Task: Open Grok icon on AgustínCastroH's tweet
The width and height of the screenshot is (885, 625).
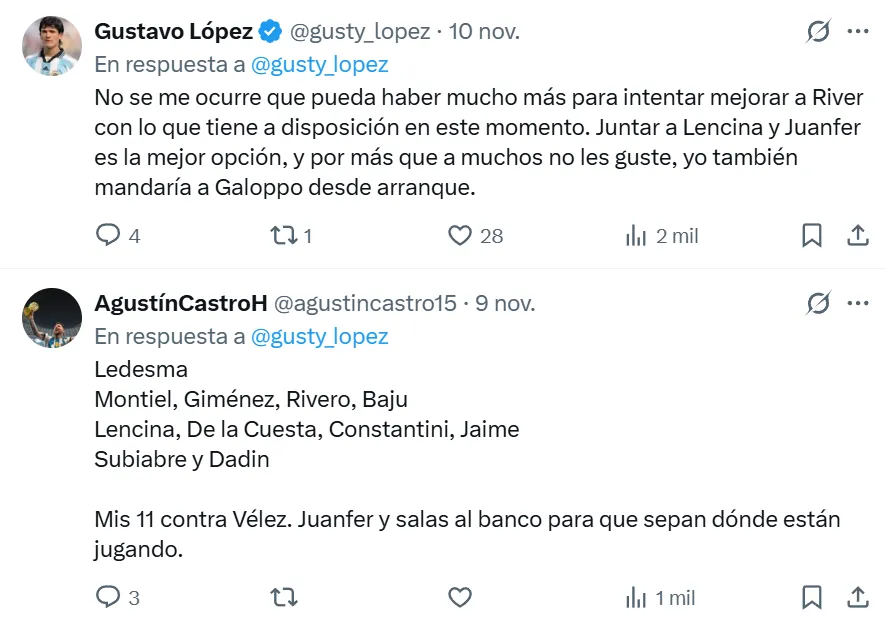Action: point(818,302)
